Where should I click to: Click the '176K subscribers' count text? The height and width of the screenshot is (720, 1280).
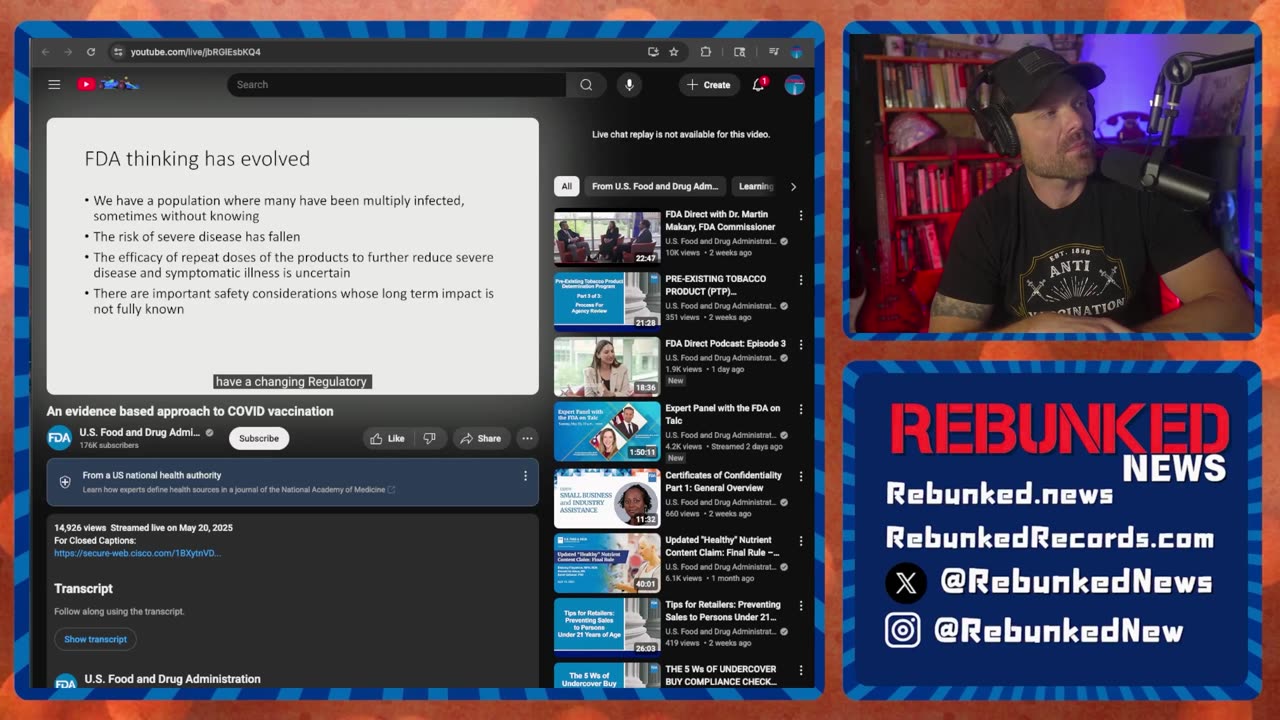pos(109,445)
